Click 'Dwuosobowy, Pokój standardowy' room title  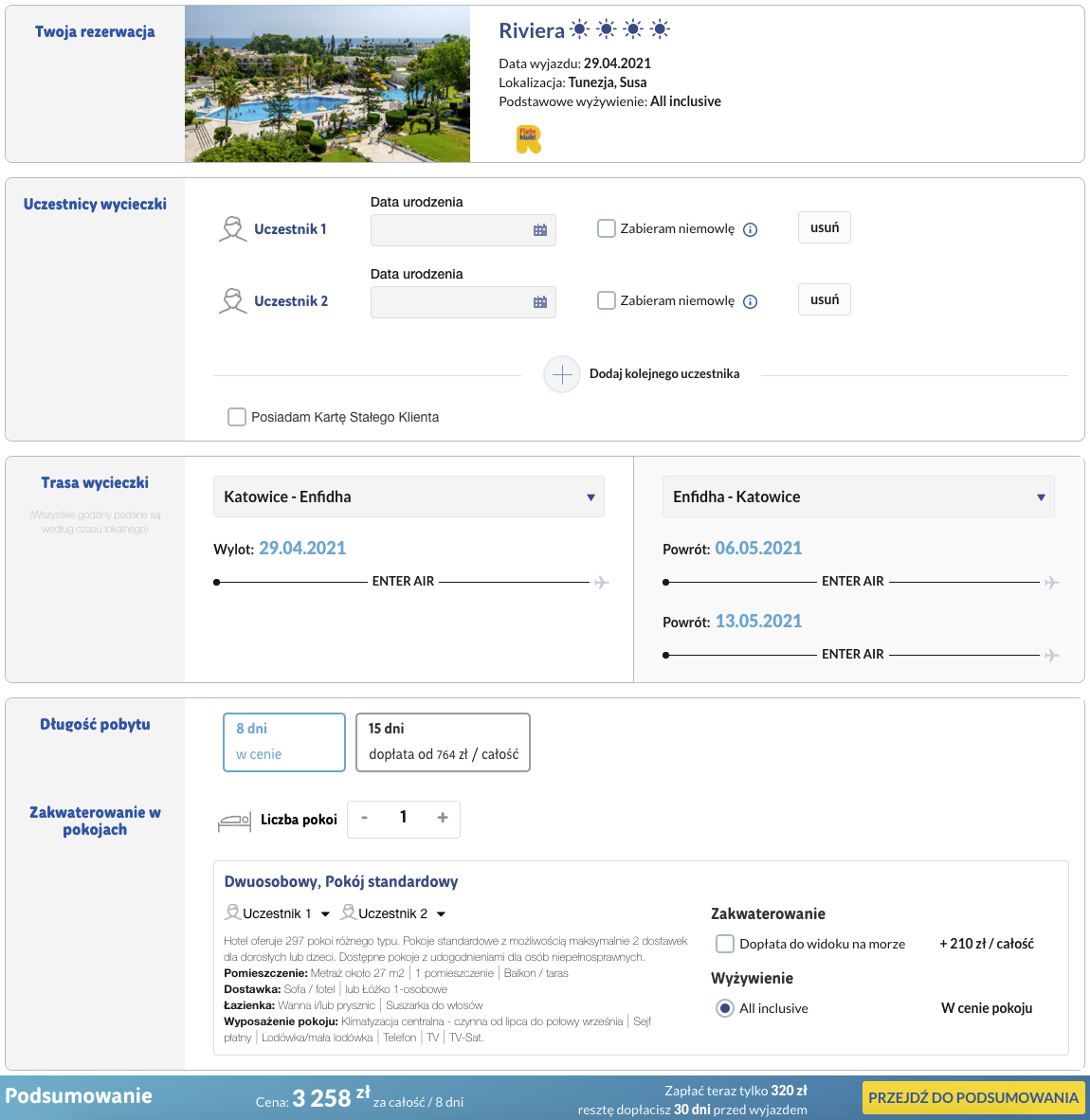point(341,881)
